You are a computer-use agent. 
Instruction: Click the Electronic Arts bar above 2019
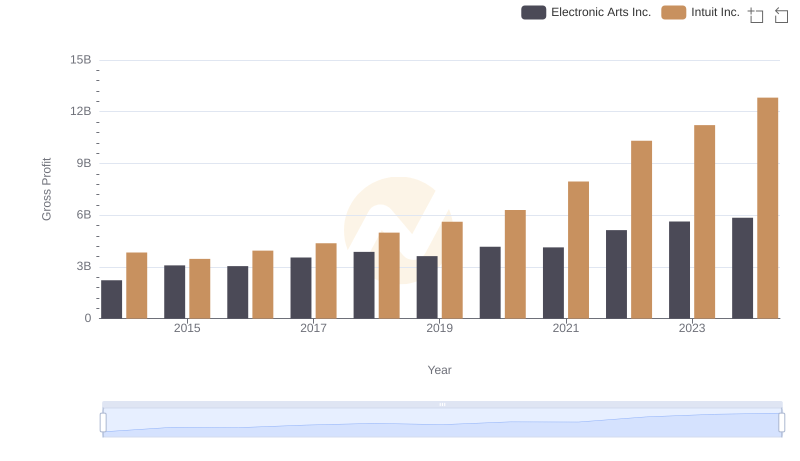[x=427, y=287]
